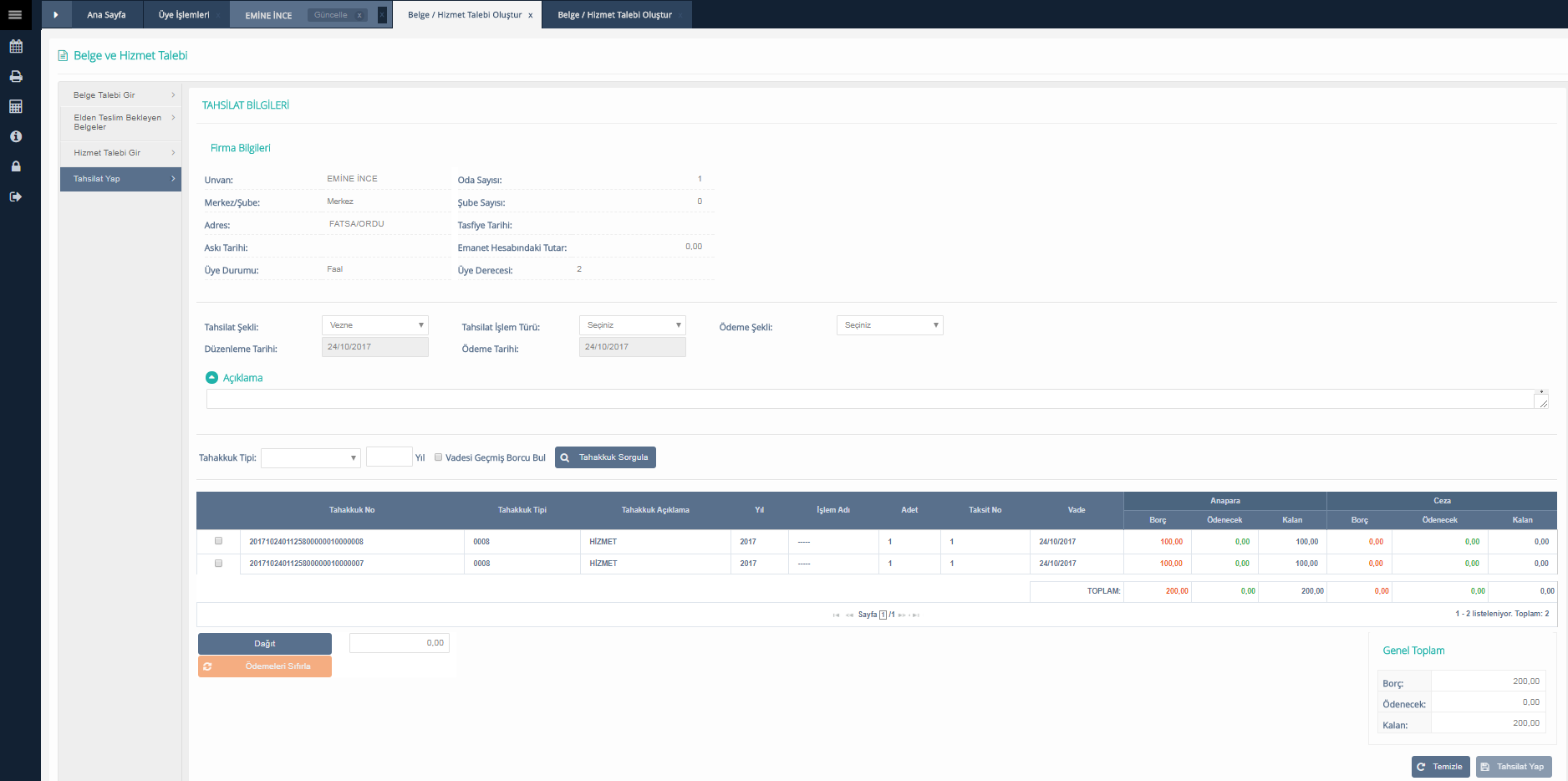The width and height of the screenshot is (1568, 781).
Task: Go to the previous page of the table
Action: tap(849, 615)
